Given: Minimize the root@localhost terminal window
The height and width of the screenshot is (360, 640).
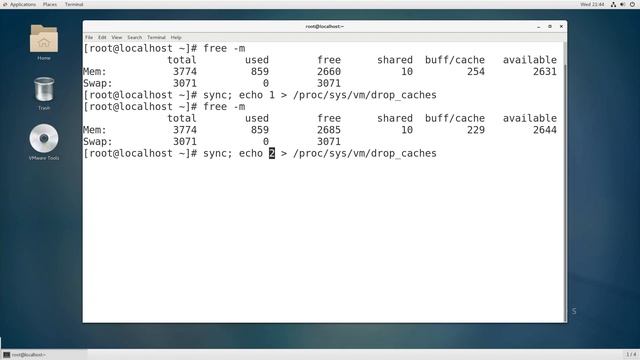Looking at the screenshot, I should [x=539, y=27].
